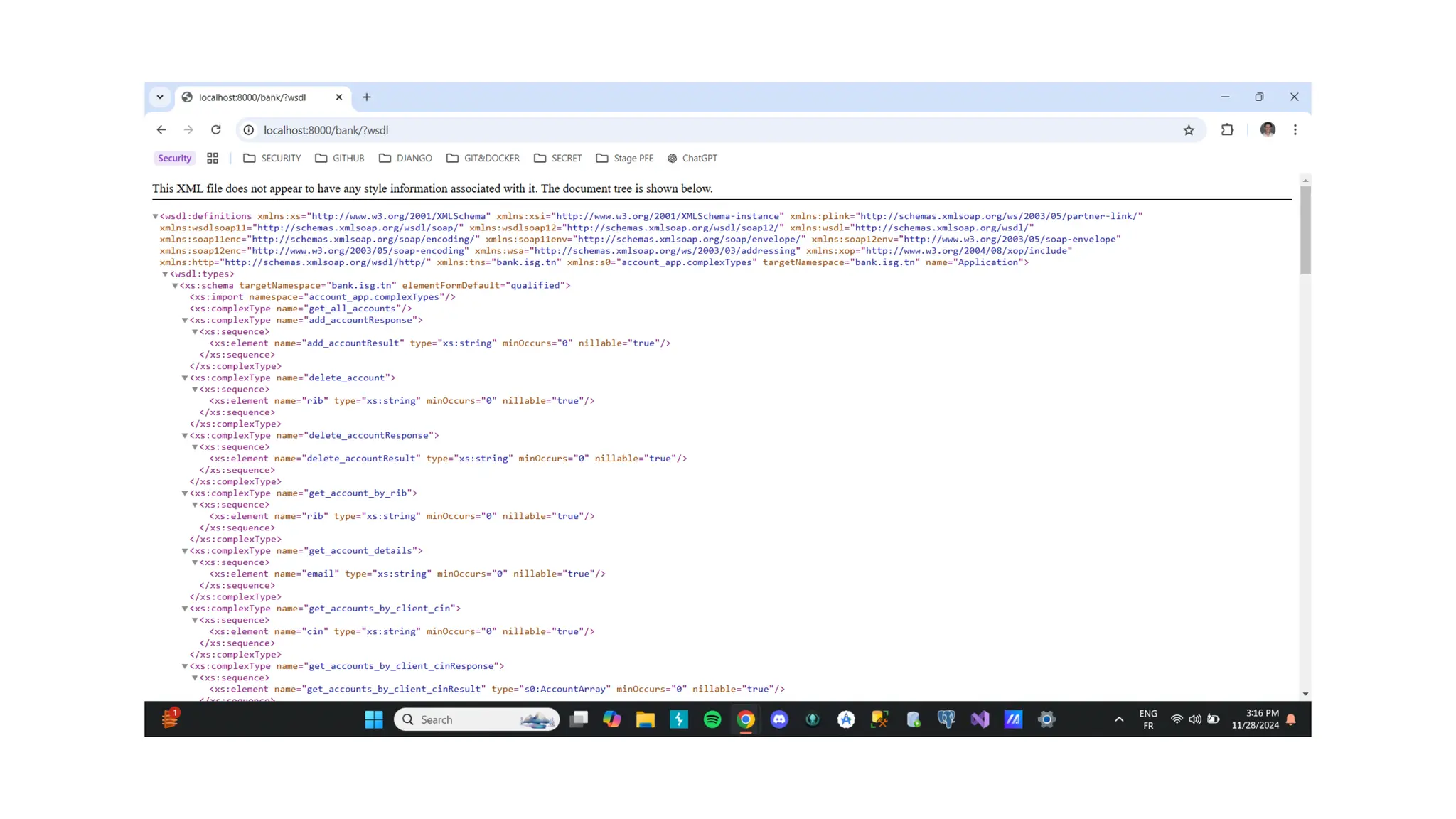
Task: Launch Spotify from the taskbar
Action: pos(712,719)
